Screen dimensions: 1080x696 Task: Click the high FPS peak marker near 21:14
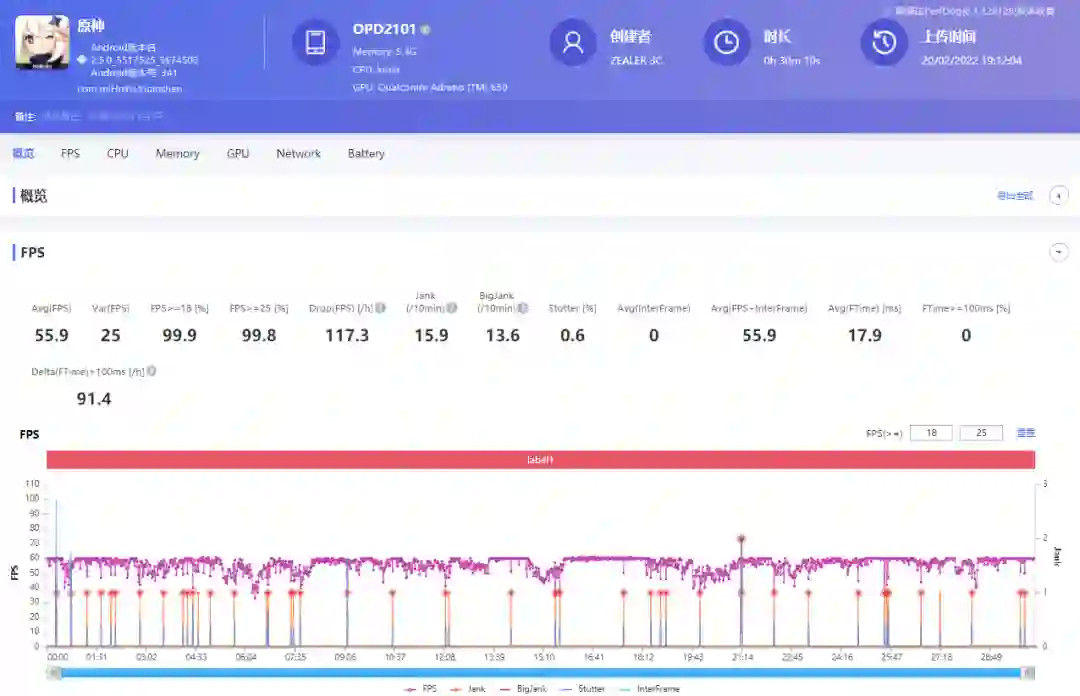tap(741, 538)
